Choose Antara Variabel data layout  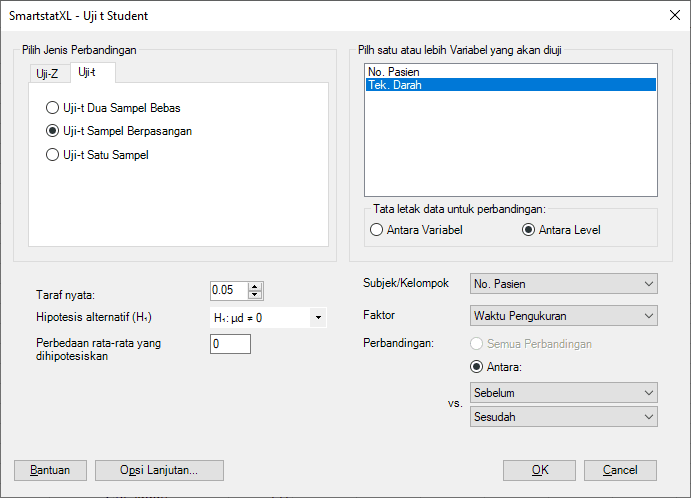click(x=377, y=230)
